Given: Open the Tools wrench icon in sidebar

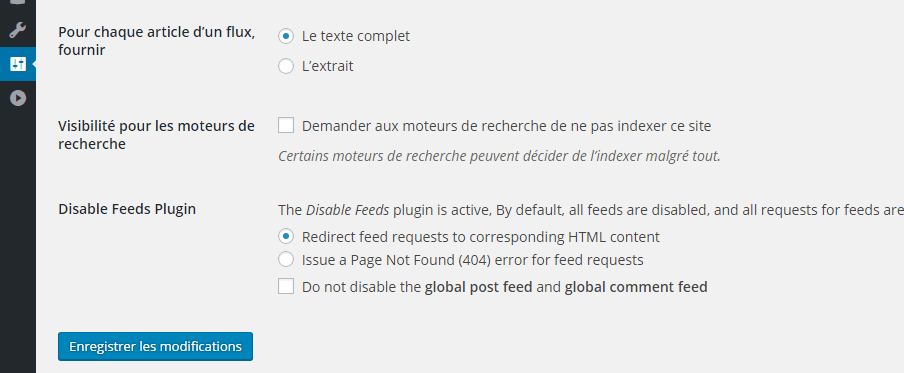Looking at the screenshot, I should [18, 30].
